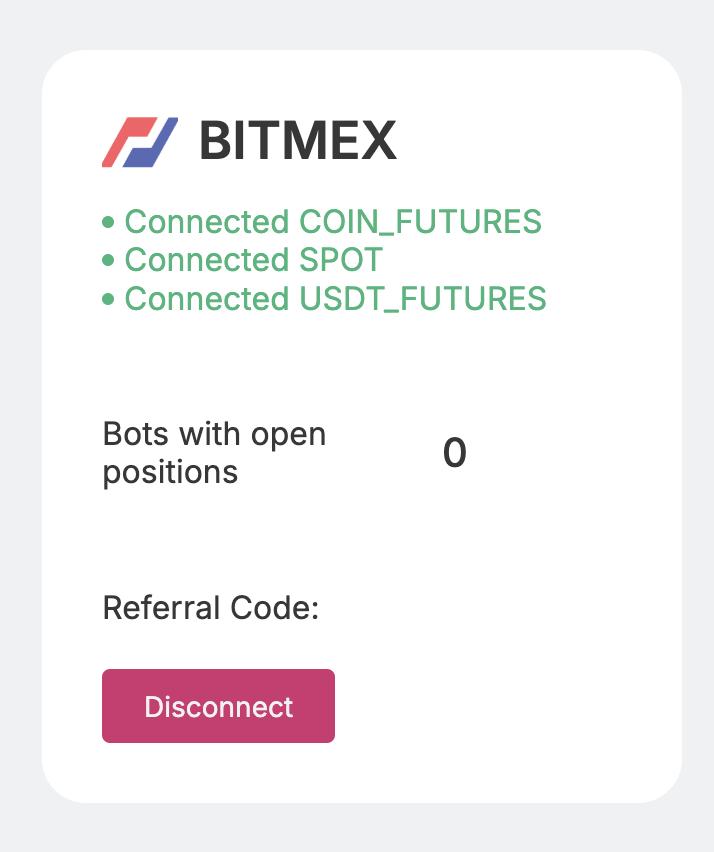Screen dimensions: 714x852
Task: Click the SPOT word in status list
Action: pyautogui.click(x=341, y=261)
